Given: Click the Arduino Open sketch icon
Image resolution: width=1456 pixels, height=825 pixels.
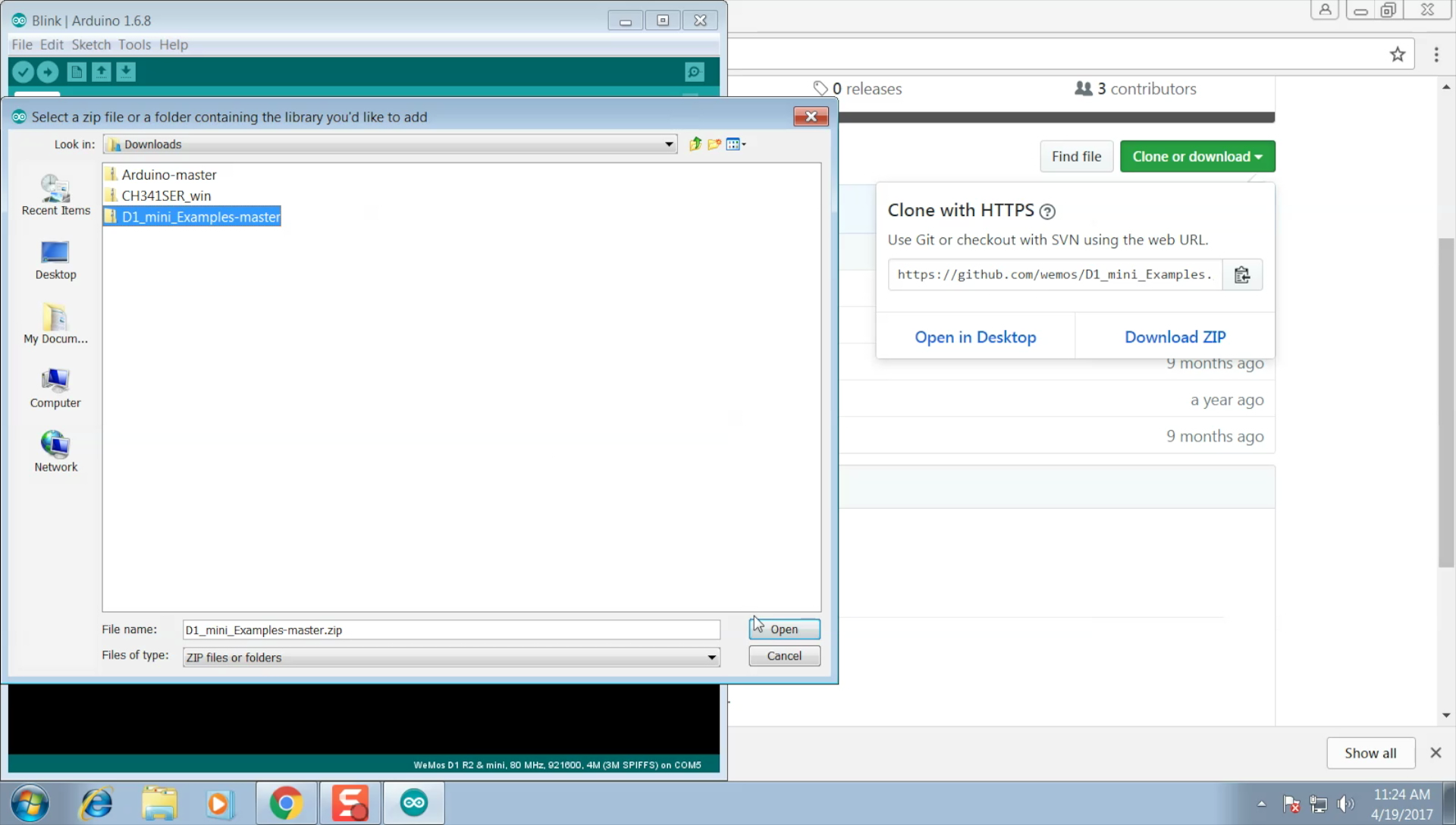Looking at the screenshot, I should pos(101,72).
